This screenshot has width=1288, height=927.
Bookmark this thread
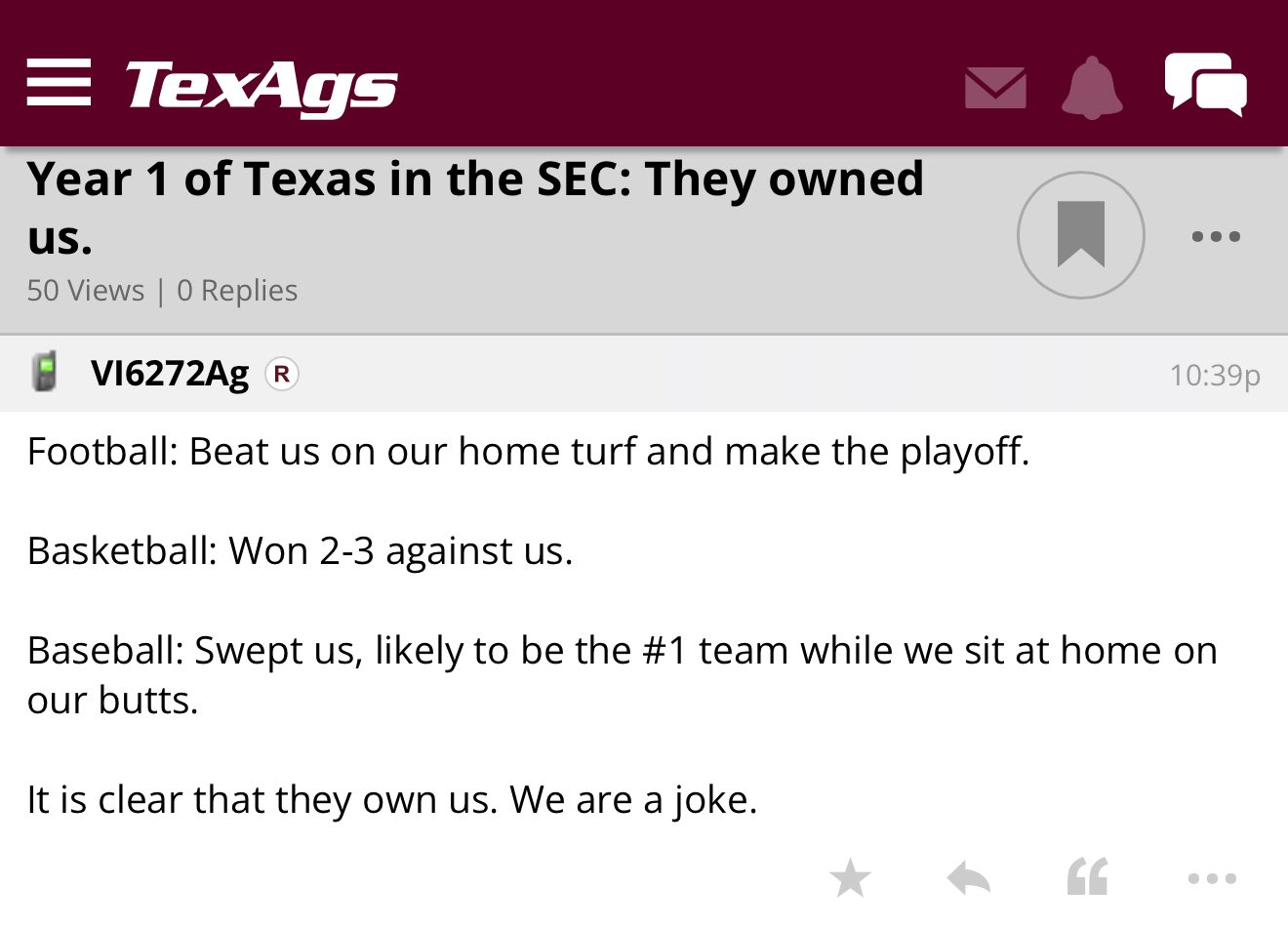click(1081, 235)
